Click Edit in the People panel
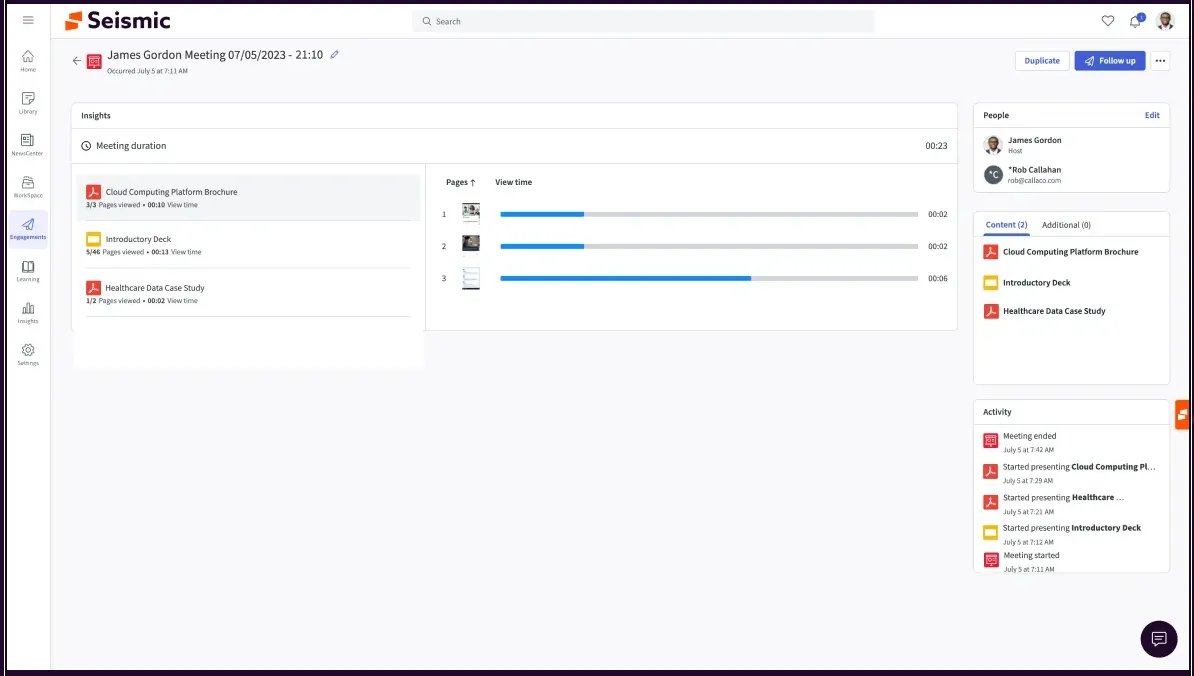This screenshot has width=1194, height=676. click(1152, 115)
